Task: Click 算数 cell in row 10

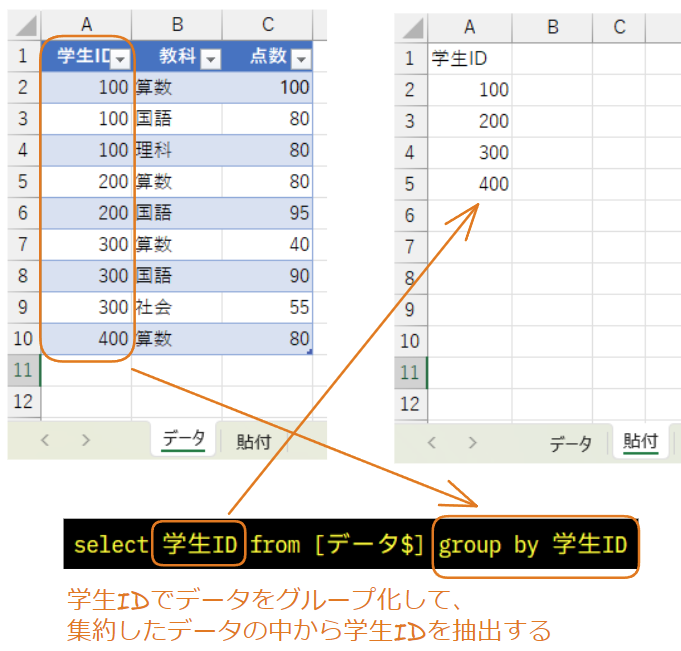Action: point(177,339)
